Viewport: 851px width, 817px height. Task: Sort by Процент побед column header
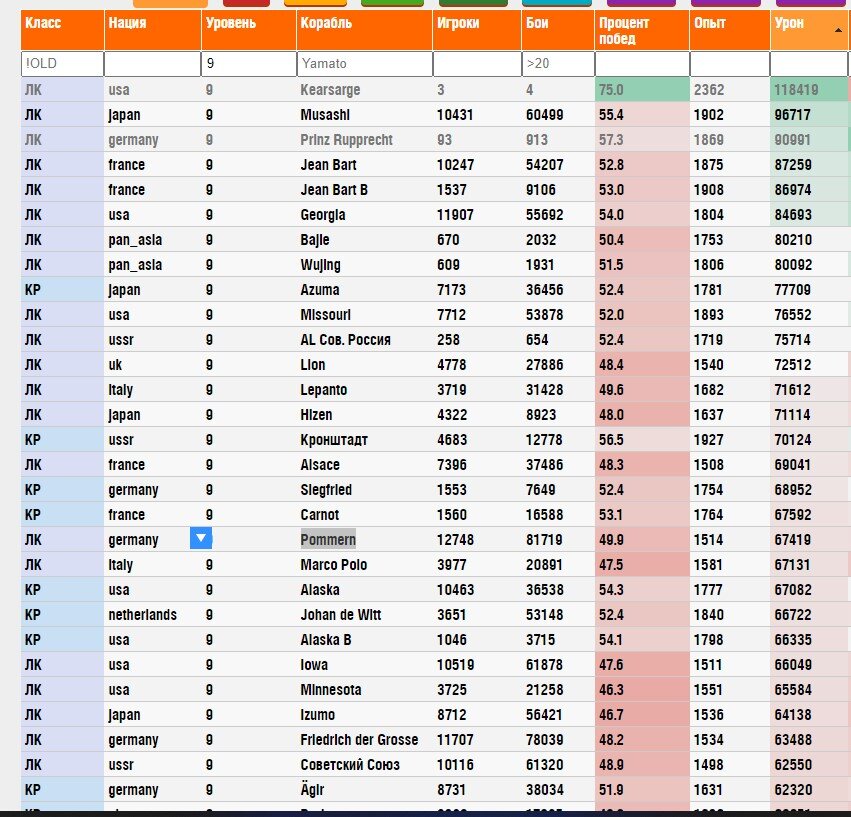click(x=642, y=30)
